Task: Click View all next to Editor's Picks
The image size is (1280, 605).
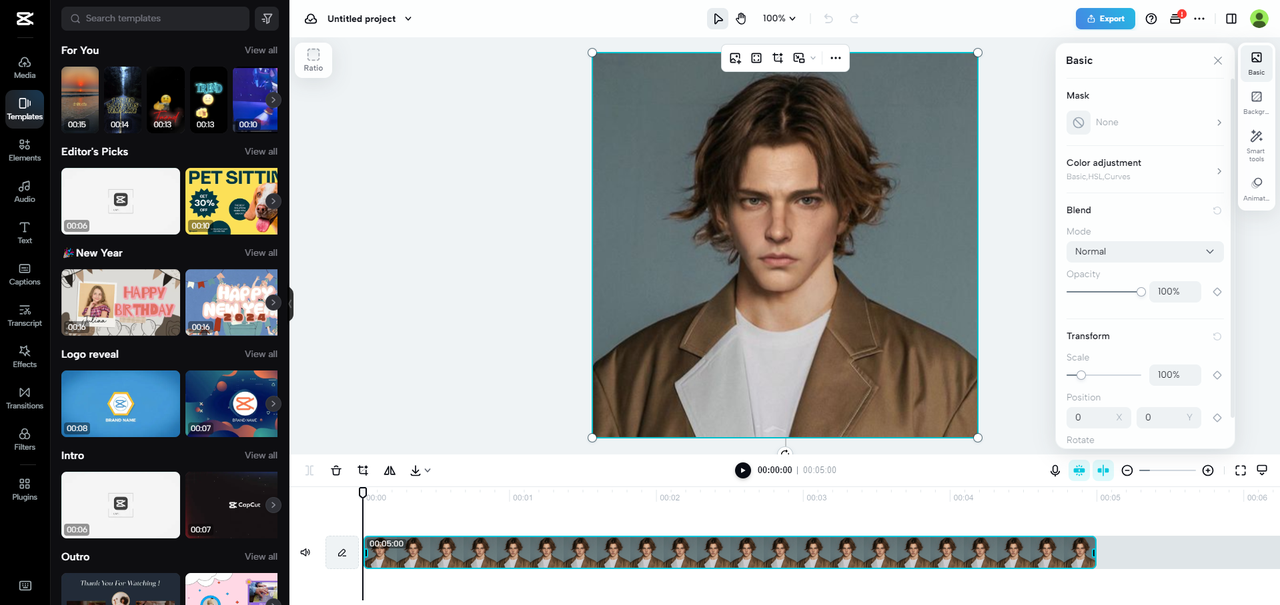Action: (x=261, y=151)
